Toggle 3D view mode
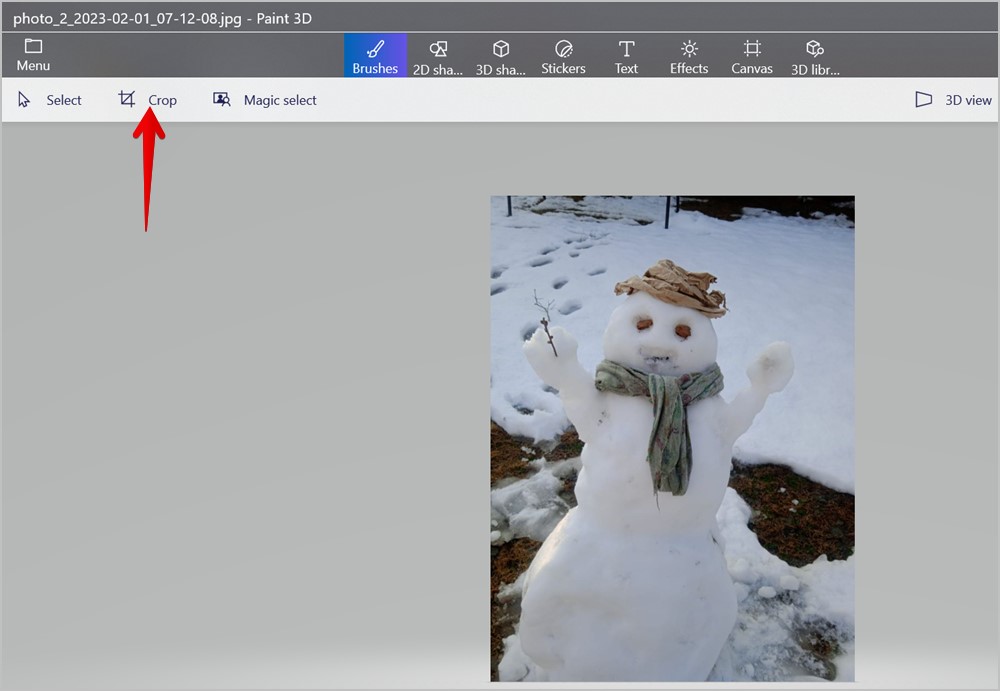 [953, 100]
